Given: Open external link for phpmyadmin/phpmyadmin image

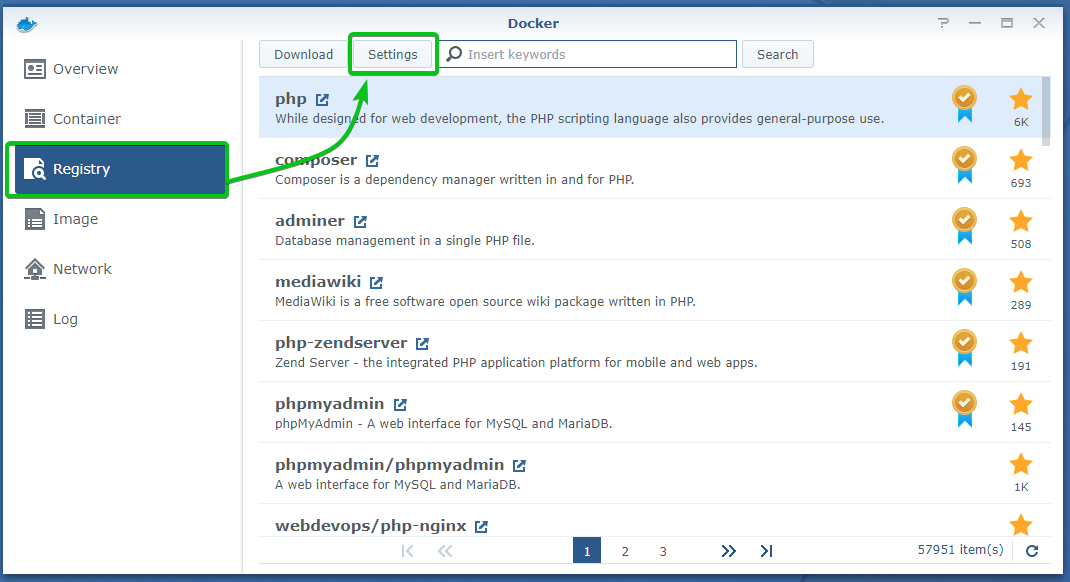Looking at the screenshot, I should 519,465.
